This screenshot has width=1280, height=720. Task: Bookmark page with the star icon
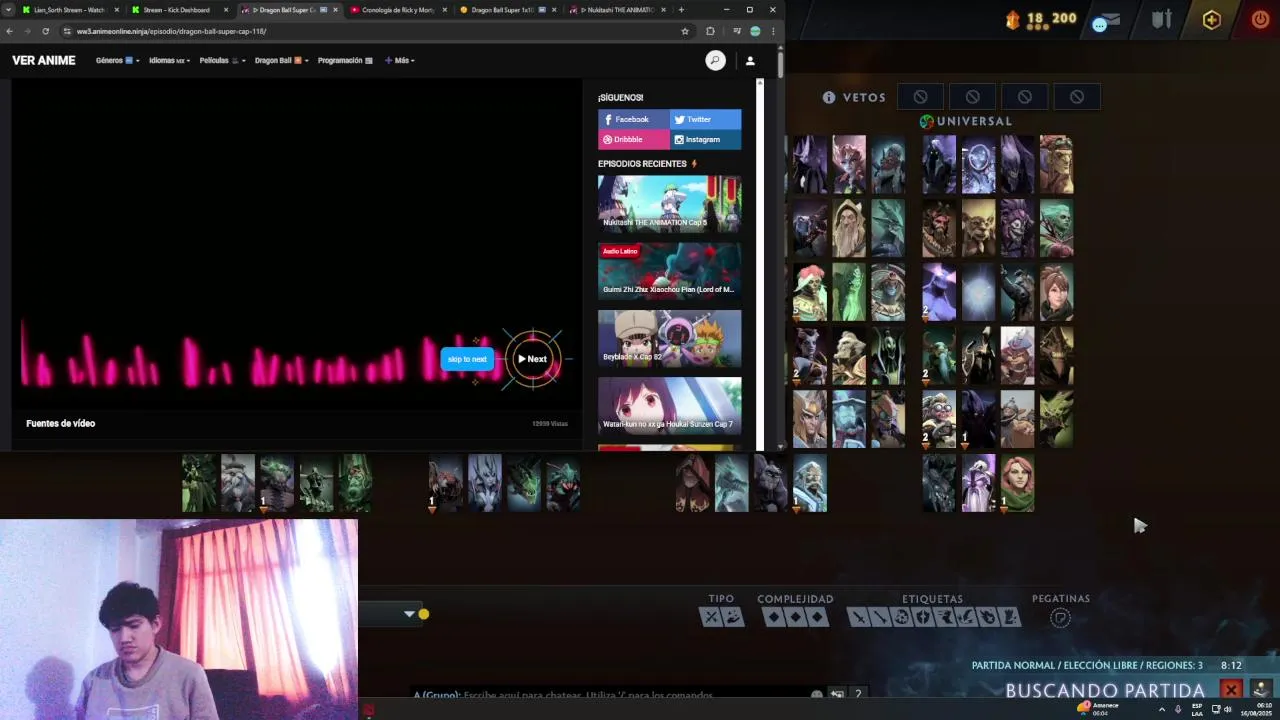(685, 31)
